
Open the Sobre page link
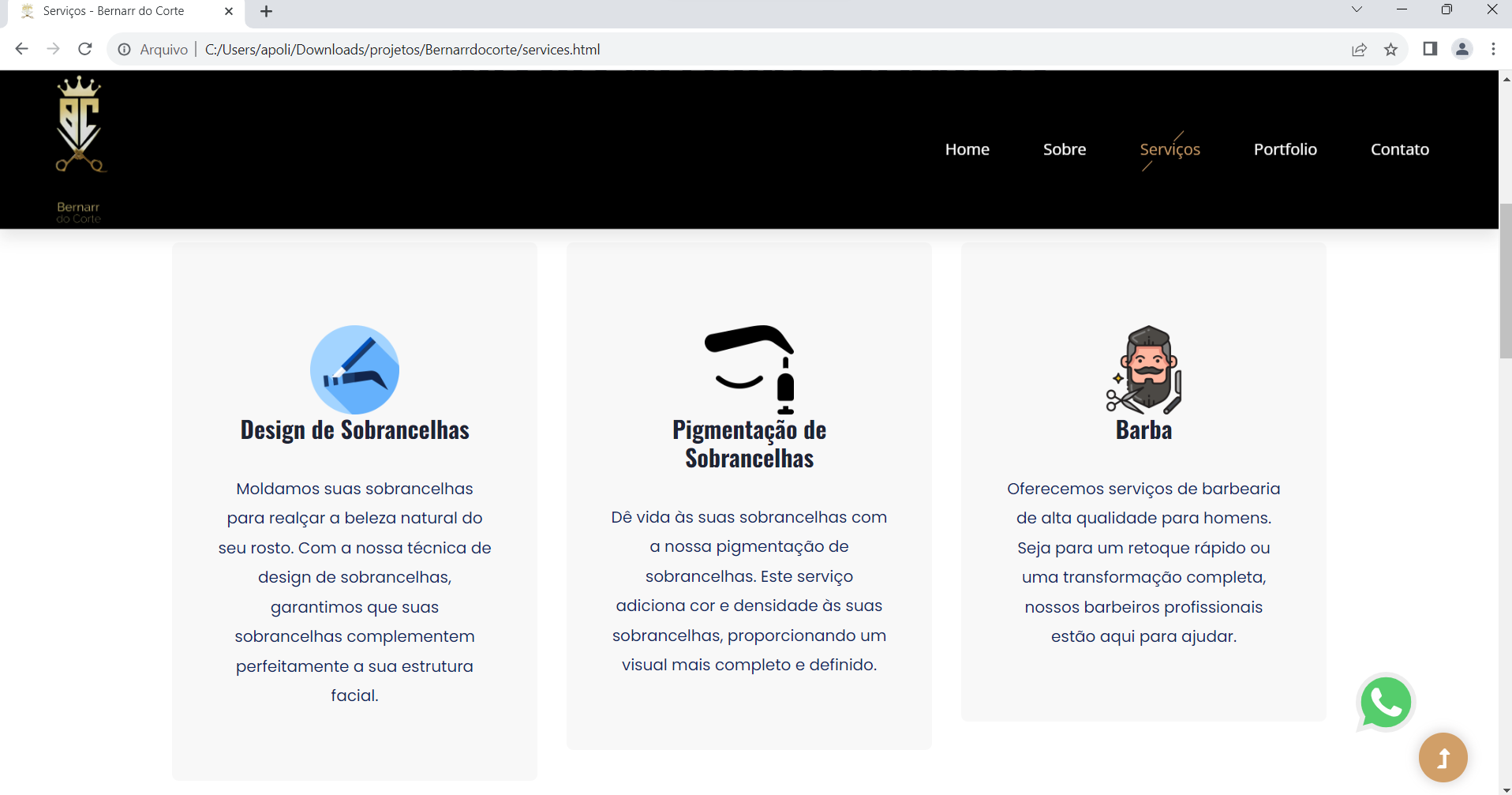pos(1064,149)
